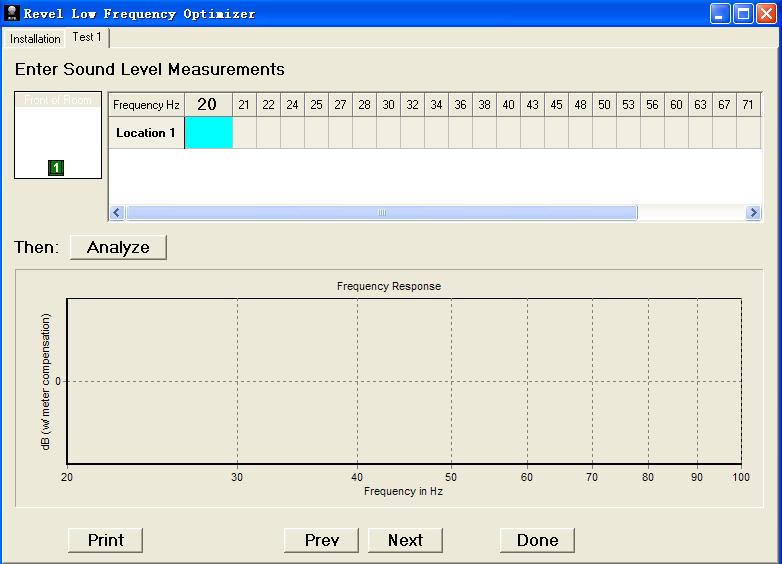The height and width of the screenshot is (564, 782).
Task: Click the Revel application icon in the title bar
Action: pyautogui.click(x=11, y=13)
